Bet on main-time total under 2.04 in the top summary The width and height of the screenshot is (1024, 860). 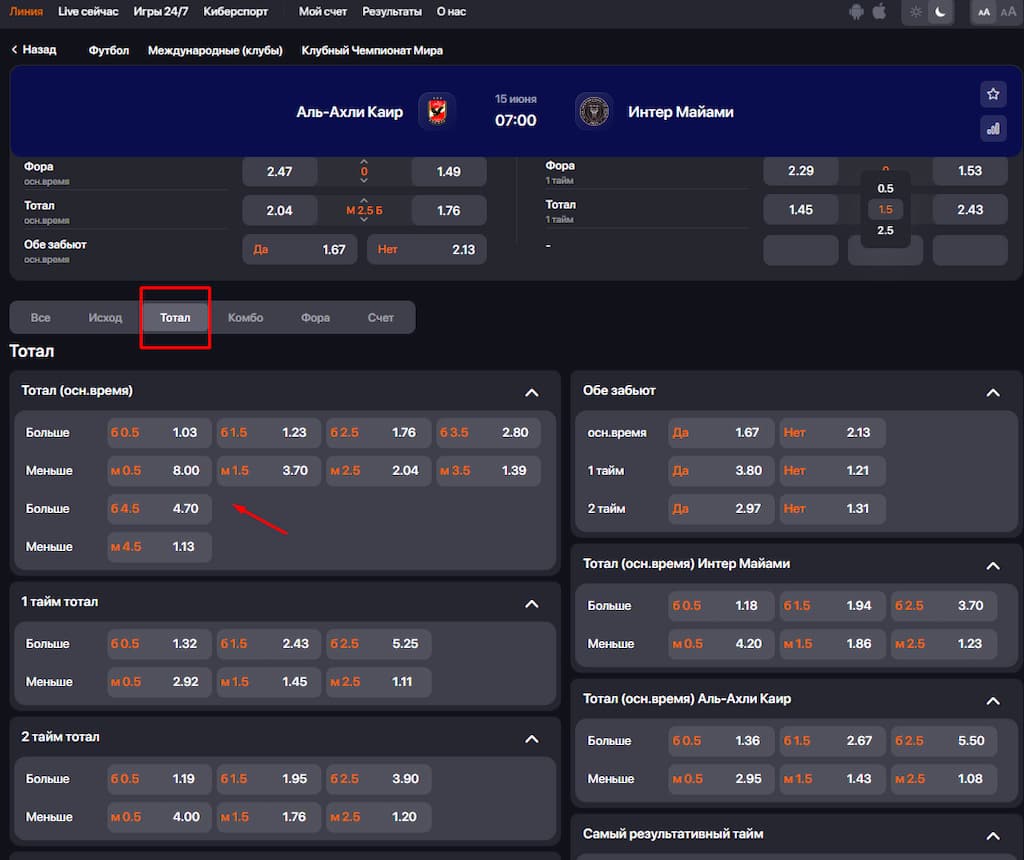280,210
